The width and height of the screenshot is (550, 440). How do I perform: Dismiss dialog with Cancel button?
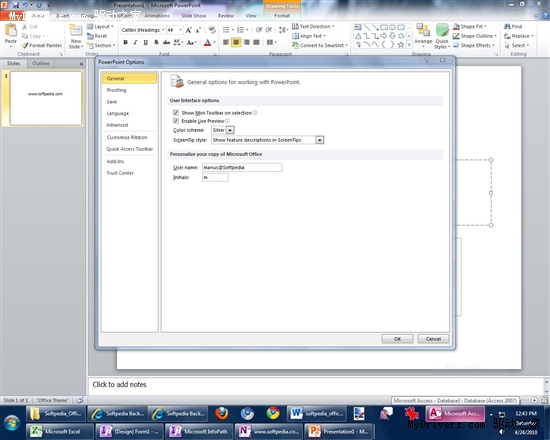click(433, 339)
